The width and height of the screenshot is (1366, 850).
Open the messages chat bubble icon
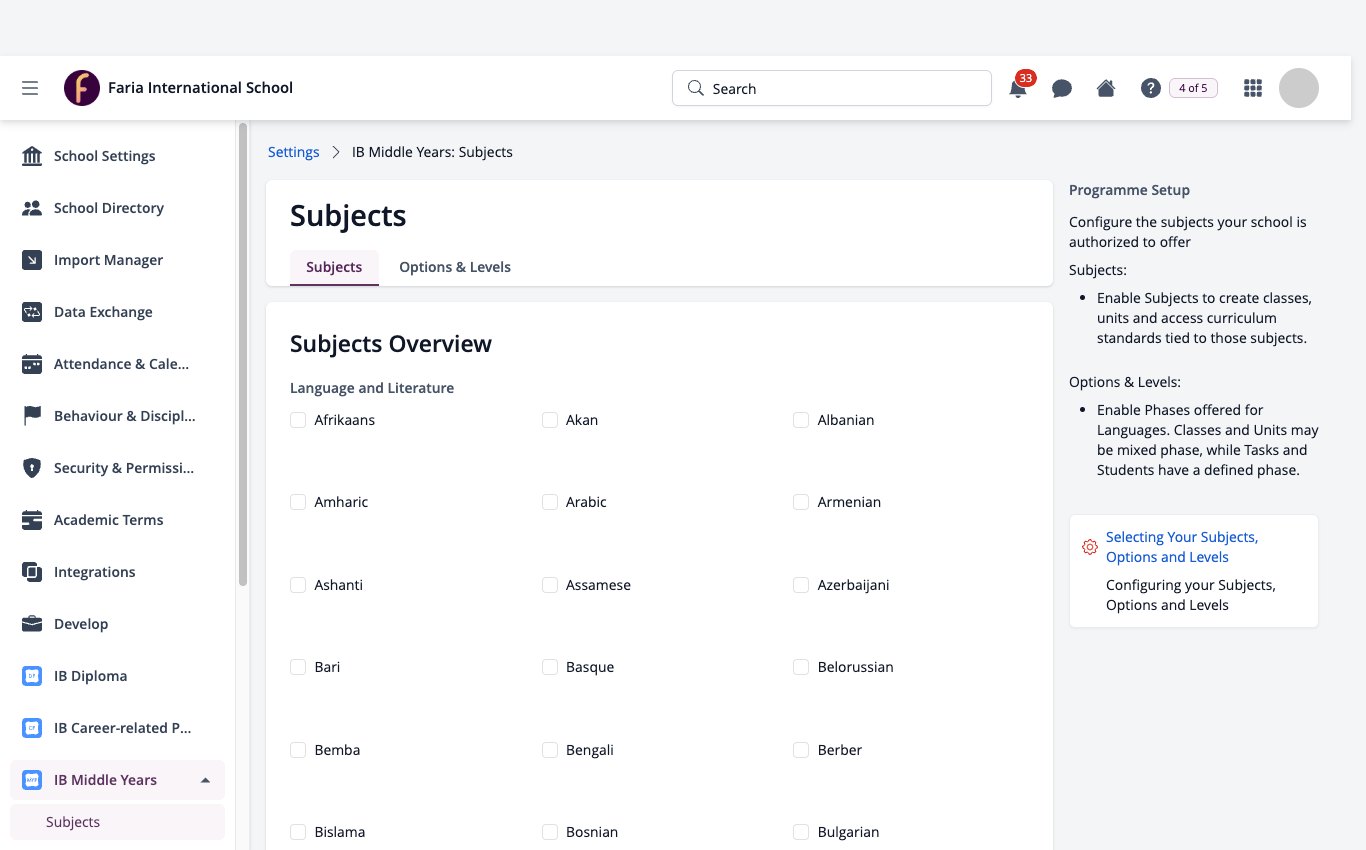point(1062,88)
